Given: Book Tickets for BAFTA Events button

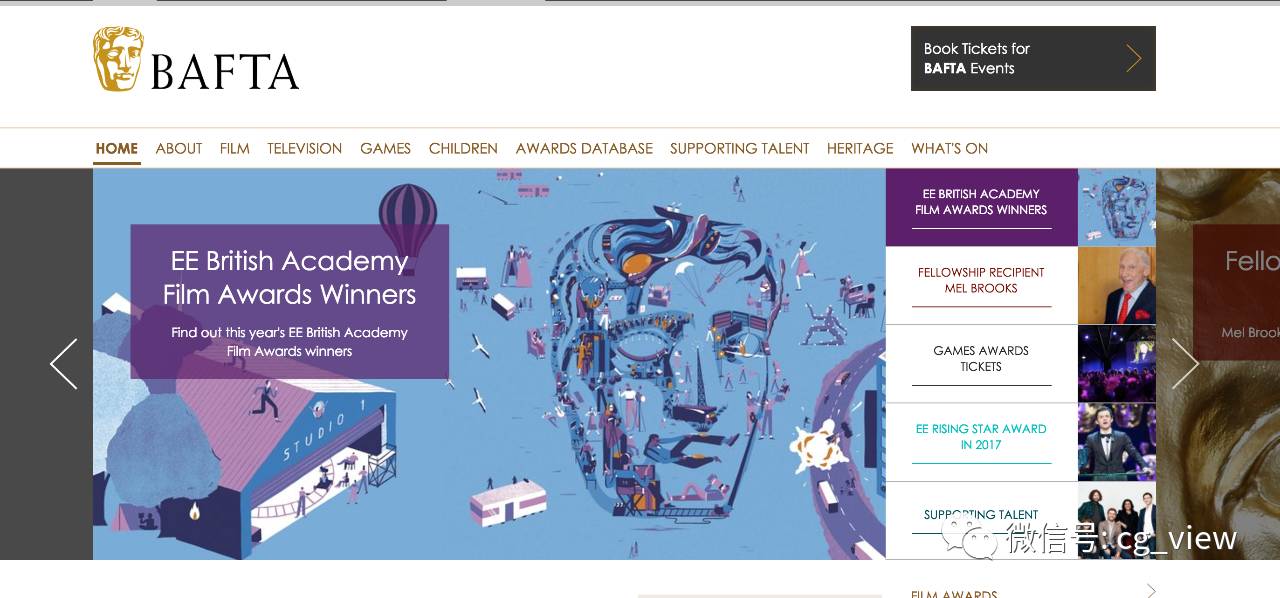Looking at the screenshot, I should (1033, 58).
